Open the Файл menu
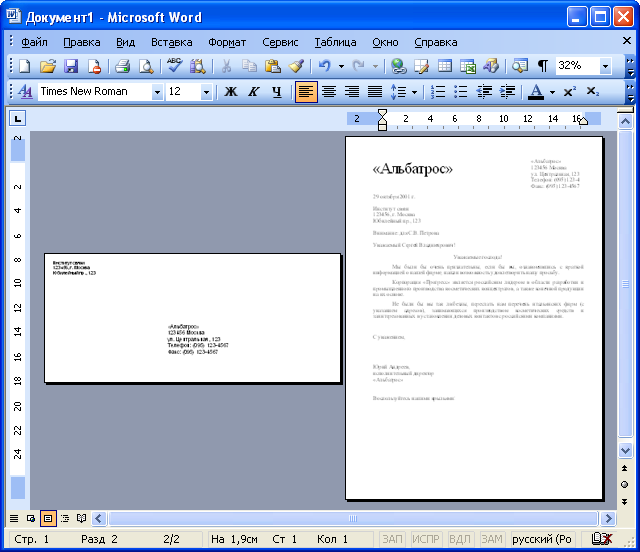Image resolution: width=640 pixels, height=552 pixels. tap(34, 42)
